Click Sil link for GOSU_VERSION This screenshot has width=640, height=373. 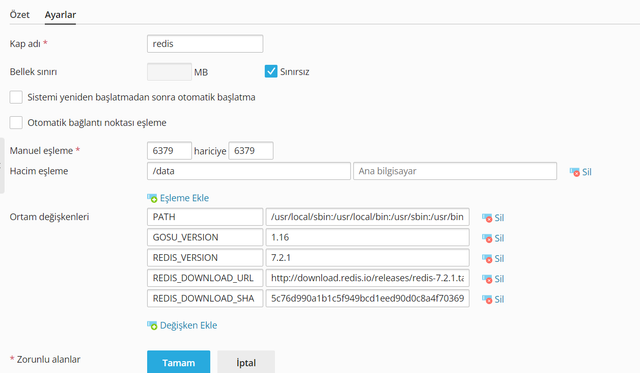click(x=499, y=238)
